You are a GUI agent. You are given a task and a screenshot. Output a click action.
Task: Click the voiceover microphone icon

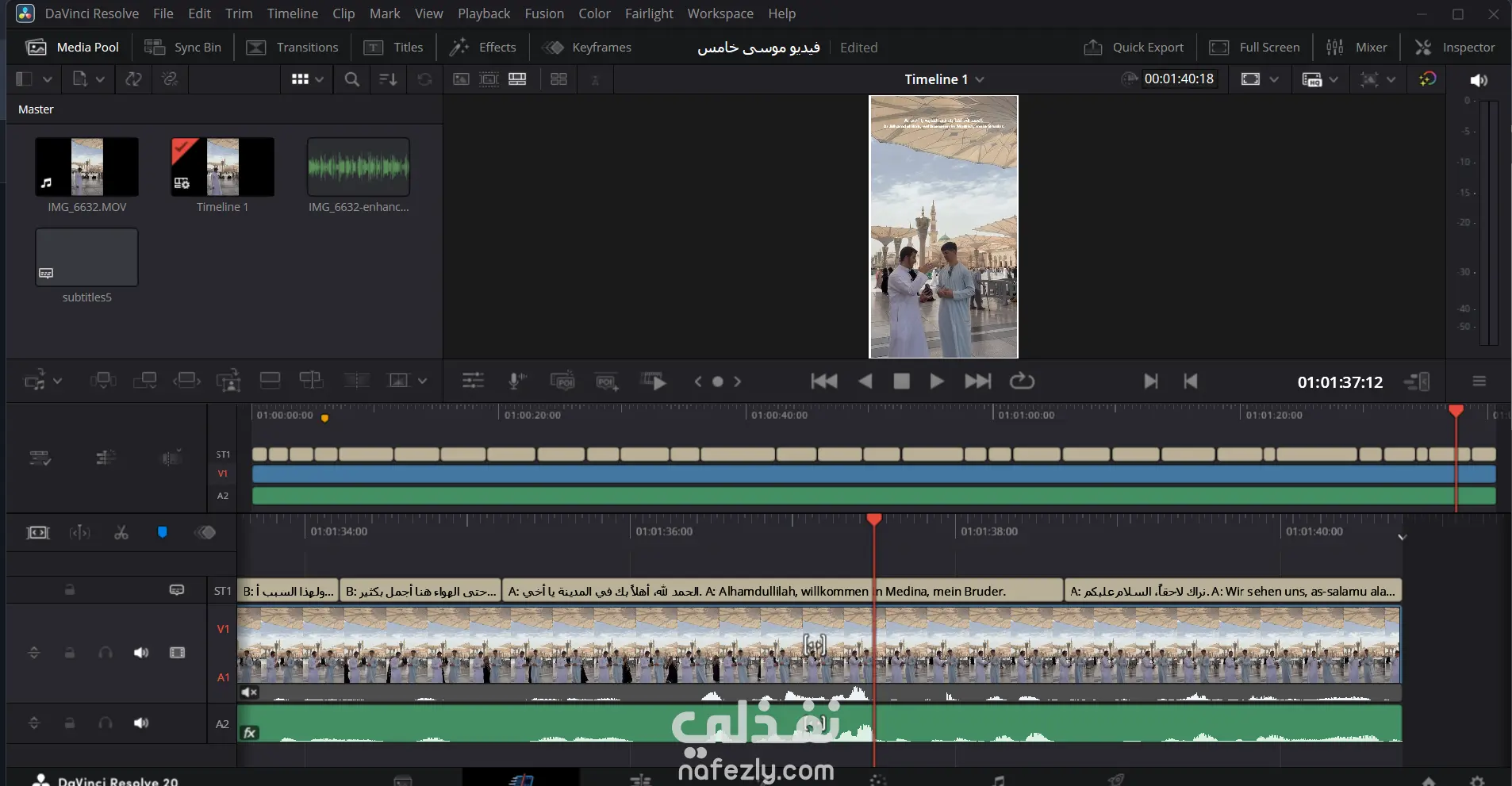[x=516, y=381]
